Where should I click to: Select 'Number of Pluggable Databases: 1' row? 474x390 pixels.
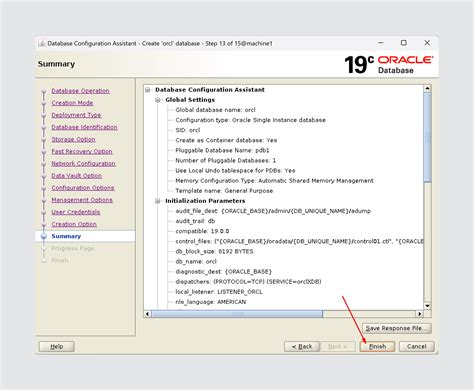pos(226,160)
